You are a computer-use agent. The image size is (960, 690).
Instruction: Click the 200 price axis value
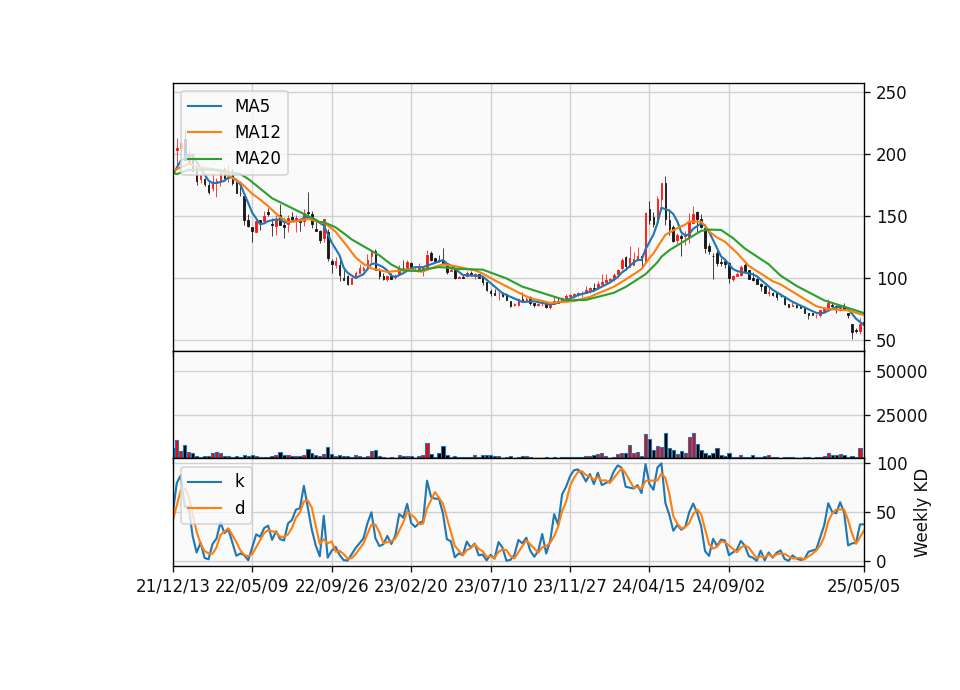pos(891,155)
